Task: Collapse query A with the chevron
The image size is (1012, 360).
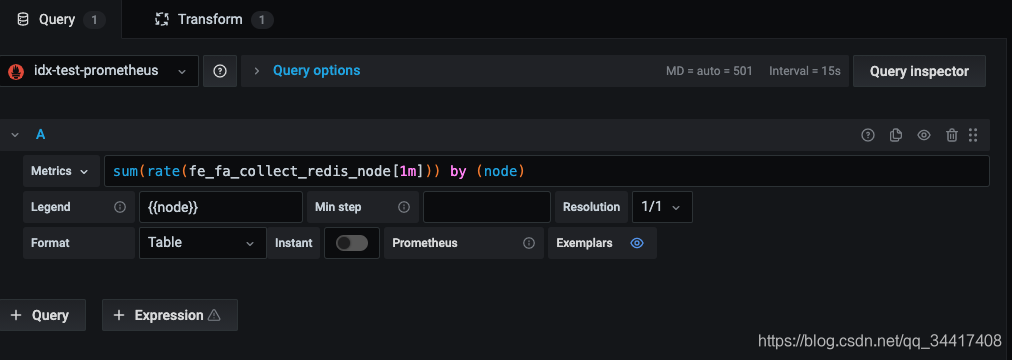Action: 15,135
